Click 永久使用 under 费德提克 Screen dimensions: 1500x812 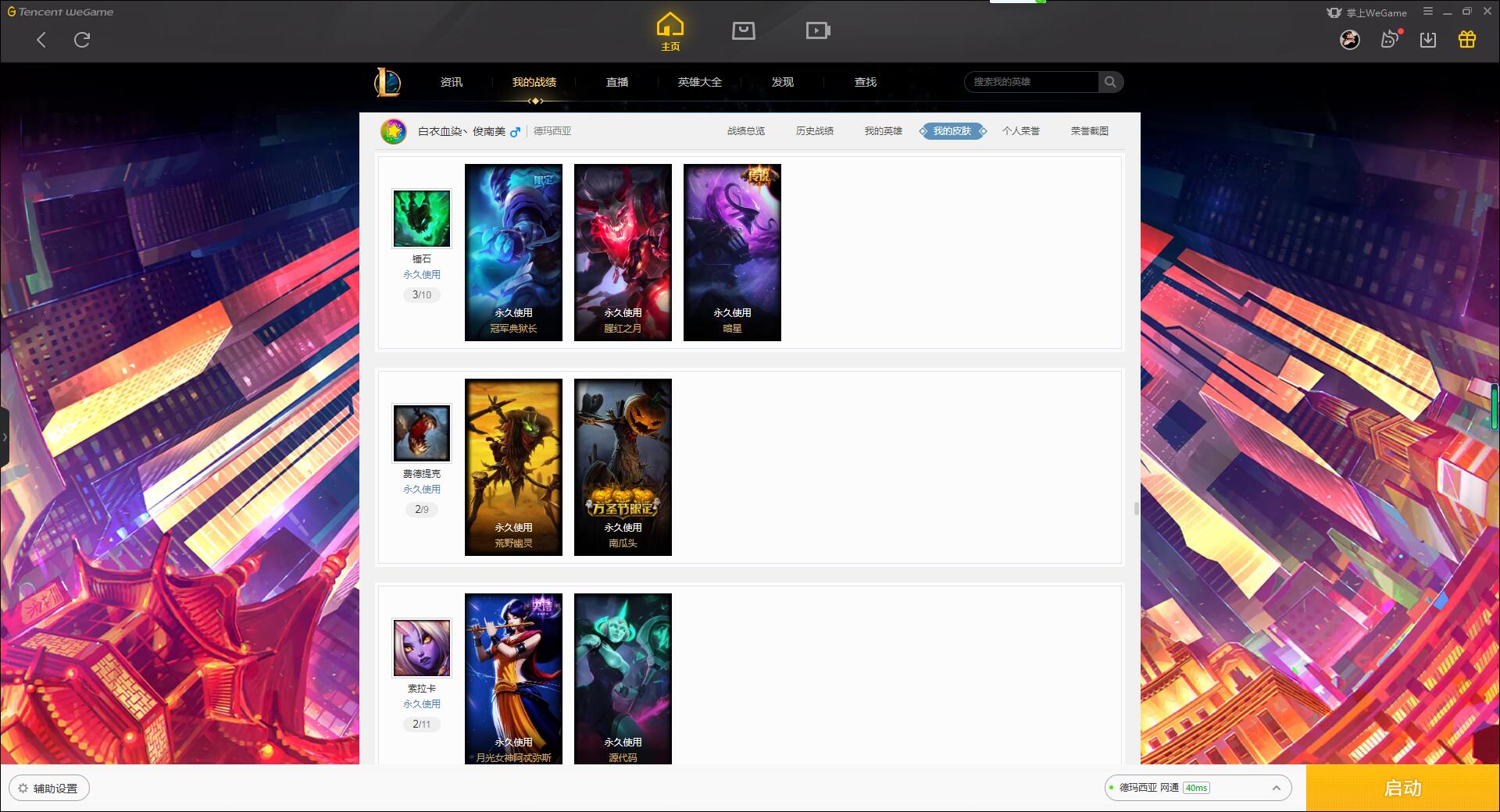click(x=422, y=490)
